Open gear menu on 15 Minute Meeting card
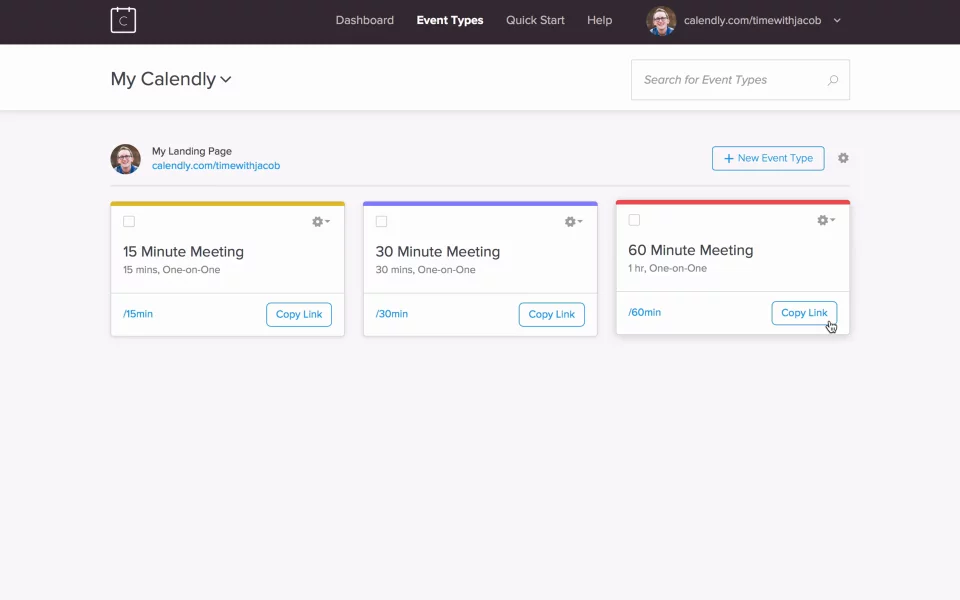The height and width of the screenshot is (600, 960). pos(320,222)
